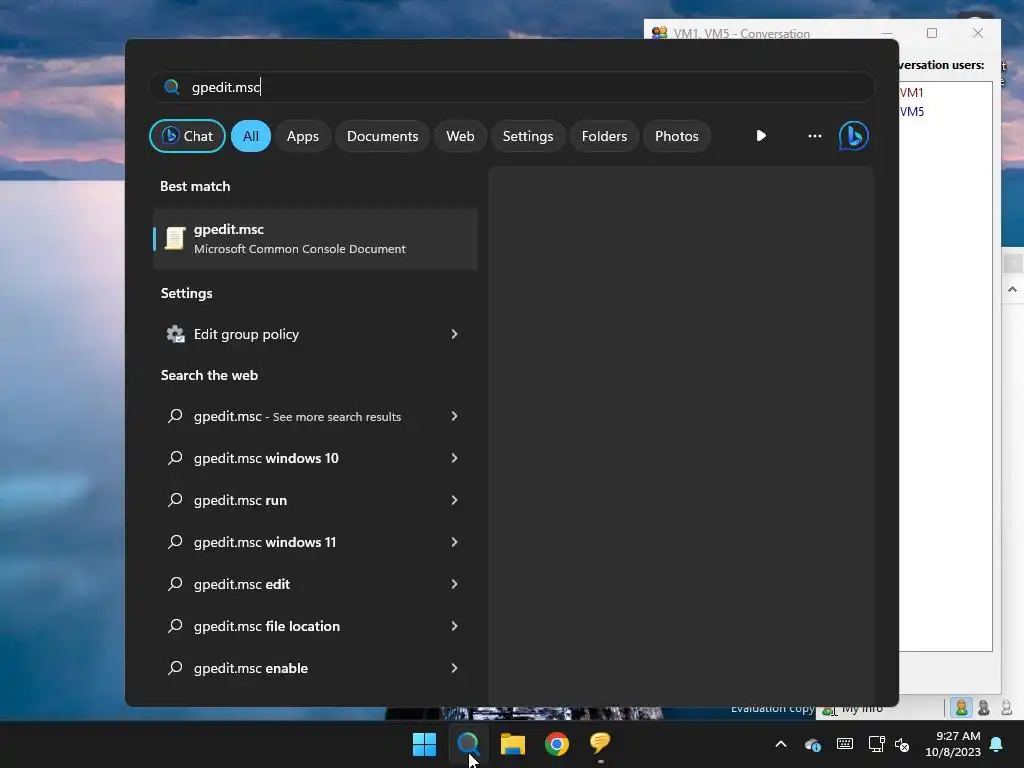Image resolution: width=1024 pixels, height=768 pixels.
Task: Expand the gpedit.msc edit chevron
Action: [455, 584]
